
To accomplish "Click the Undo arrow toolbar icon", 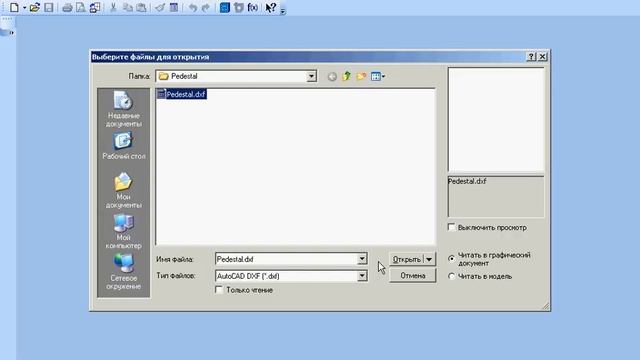I will (x=193, y=7).
